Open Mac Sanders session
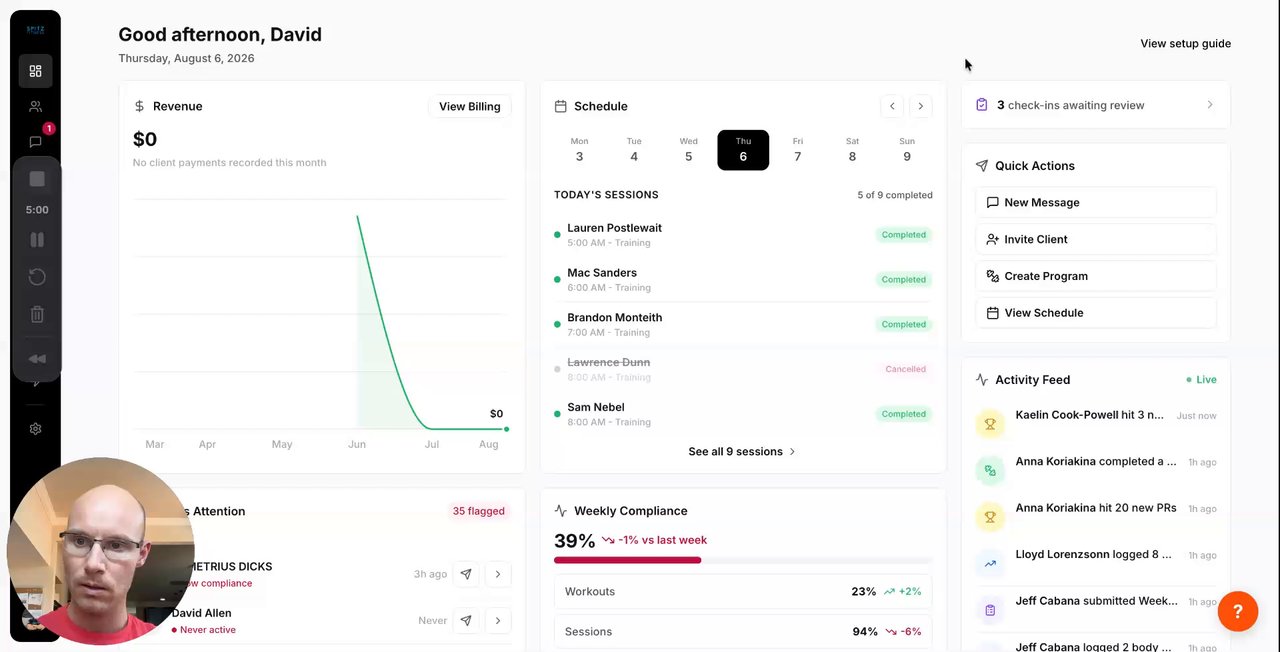The height and width of the screenshot is (652, 1280). click(x=743, y=280)
